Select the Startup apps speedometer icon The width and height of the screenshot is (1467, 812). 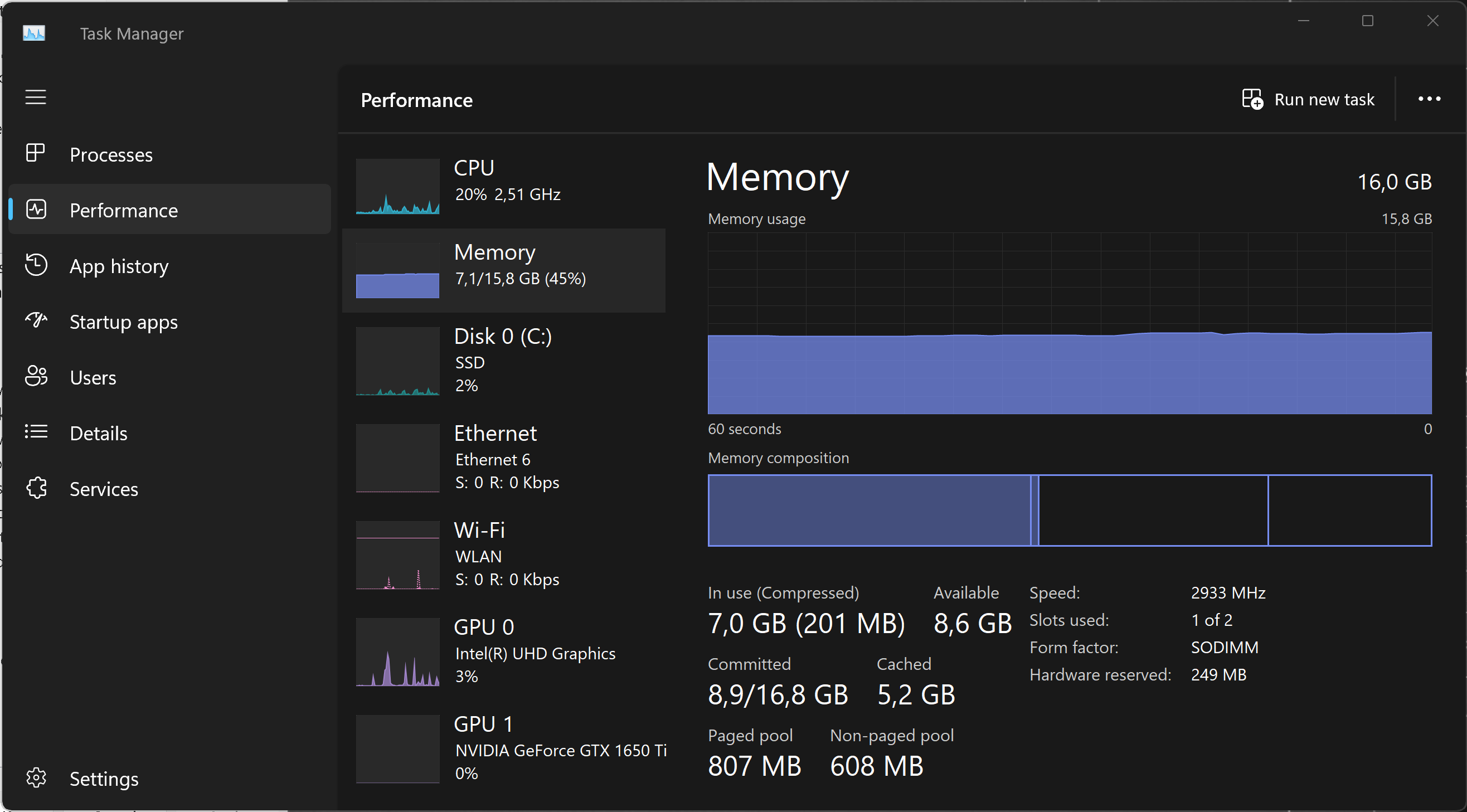[36, 320]
